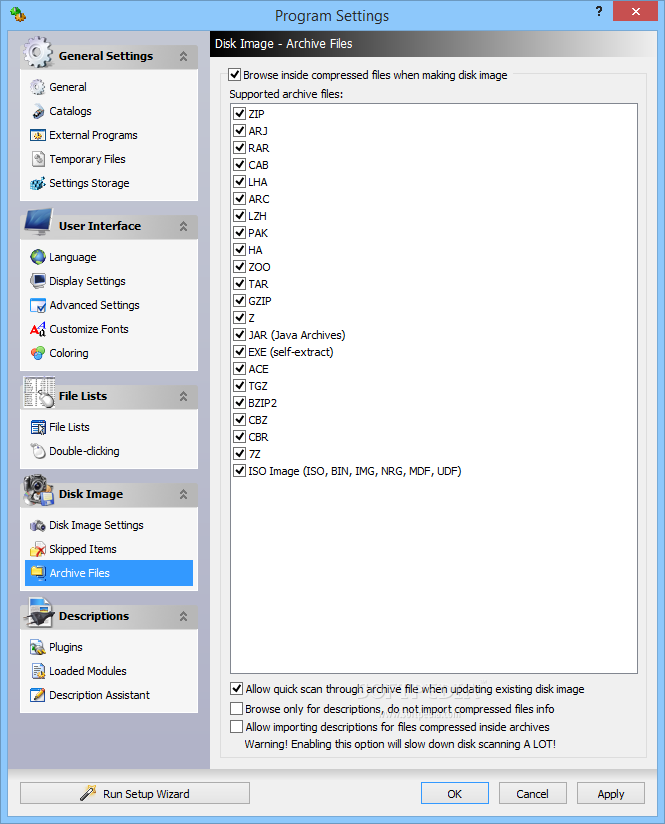
Task: Click the Display Settings monitor icon
Action: tap(38, 281)
